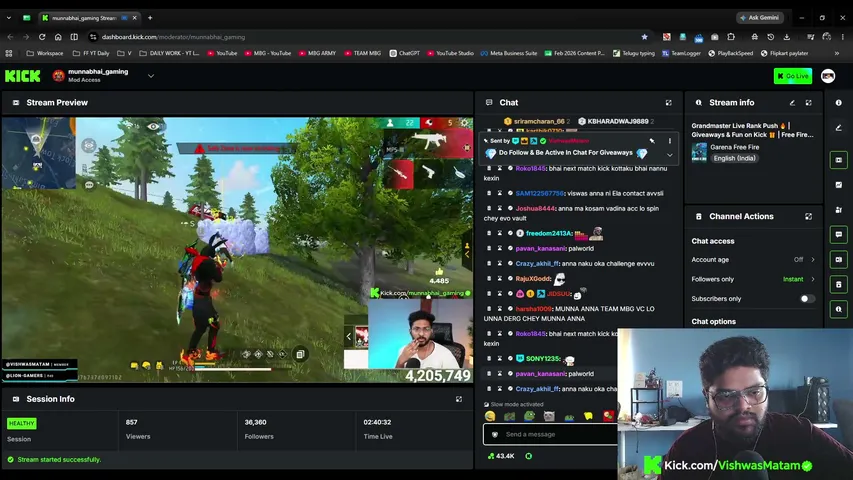Viewport: 853px width, 480px height.
Task: Click the chart widget icon in sidebar
Action: 838,185
